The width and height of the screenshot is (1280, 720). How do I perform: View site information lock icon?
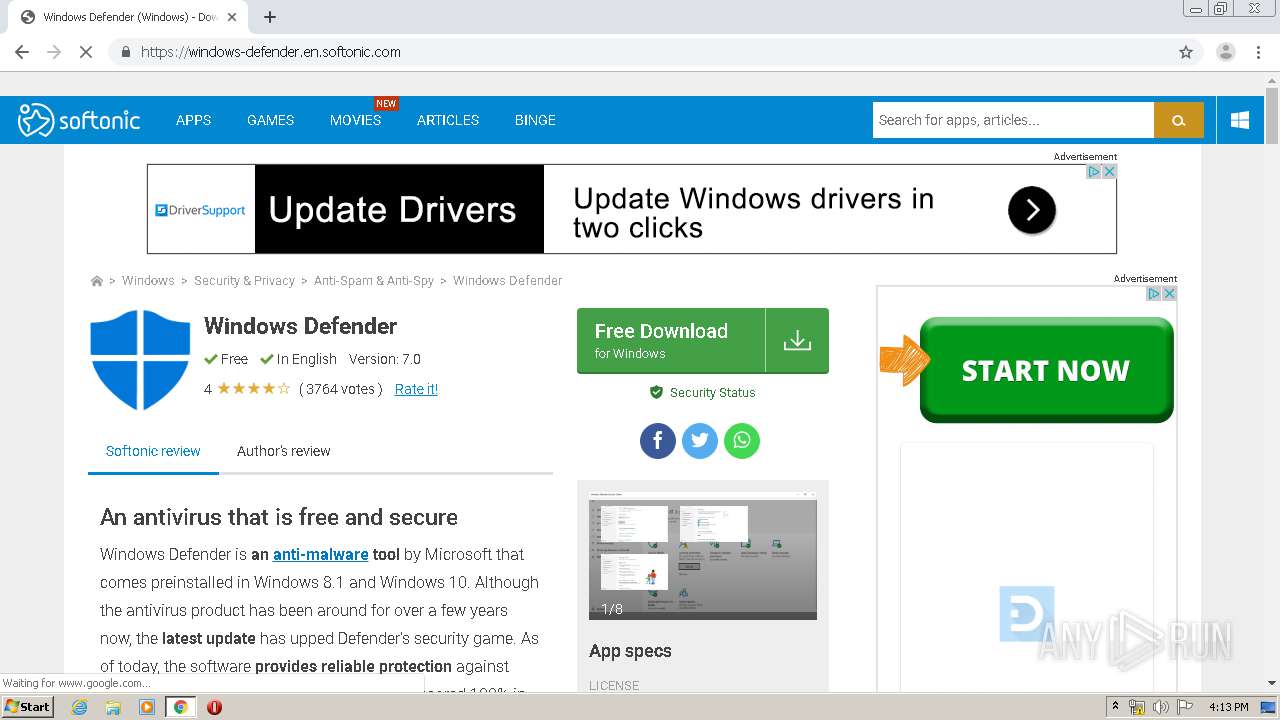tap(125, 52)
